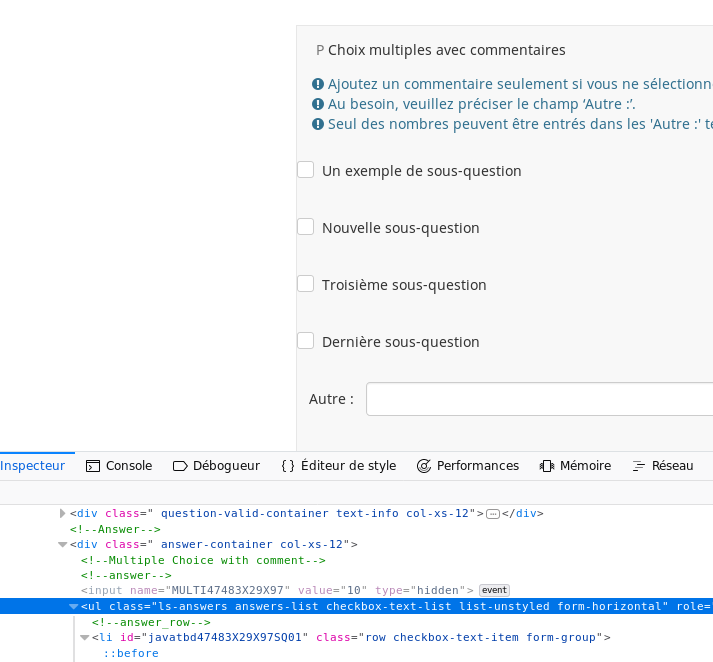The height and width of the screenshot is (662, 713).
Task: Tick the 'Nouvelle sous-question' checkbox
Action: 306,227
